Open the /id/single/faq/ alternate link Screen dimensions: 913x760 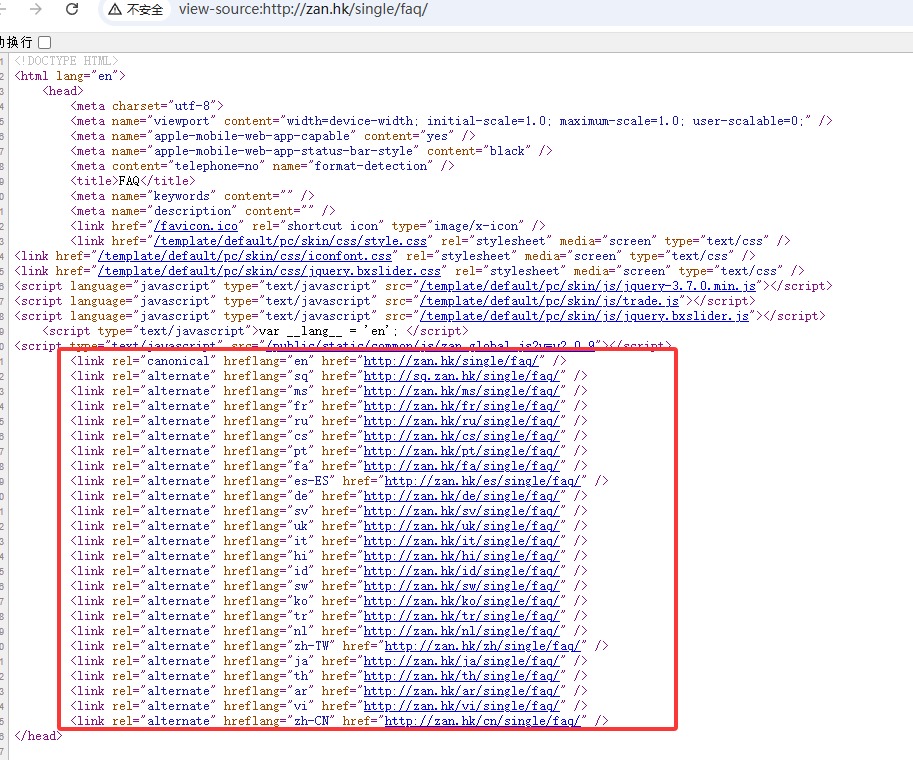pos(461,571)
